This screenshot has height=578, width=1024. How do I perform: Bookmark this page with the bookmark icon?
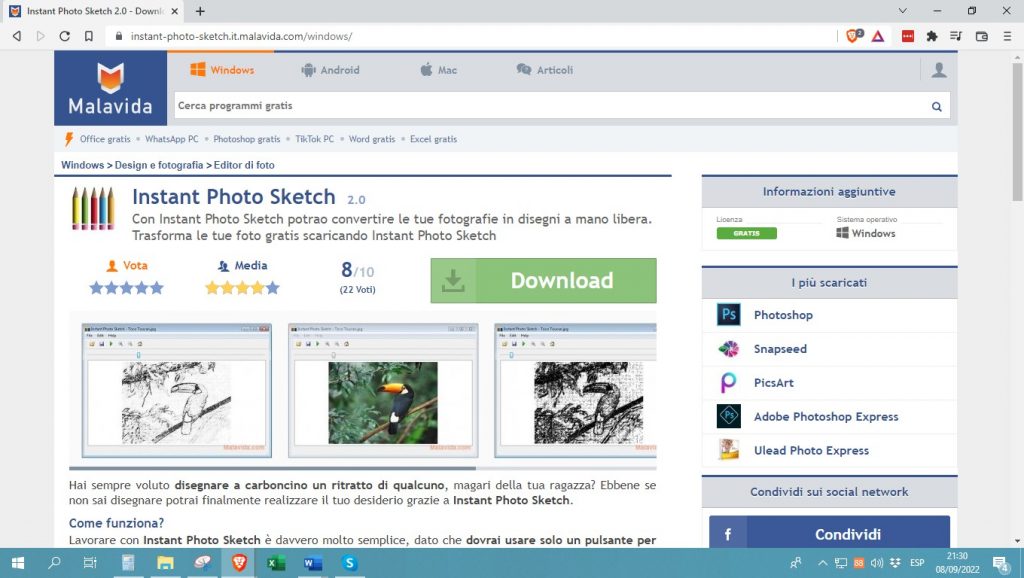pos(89,36)
